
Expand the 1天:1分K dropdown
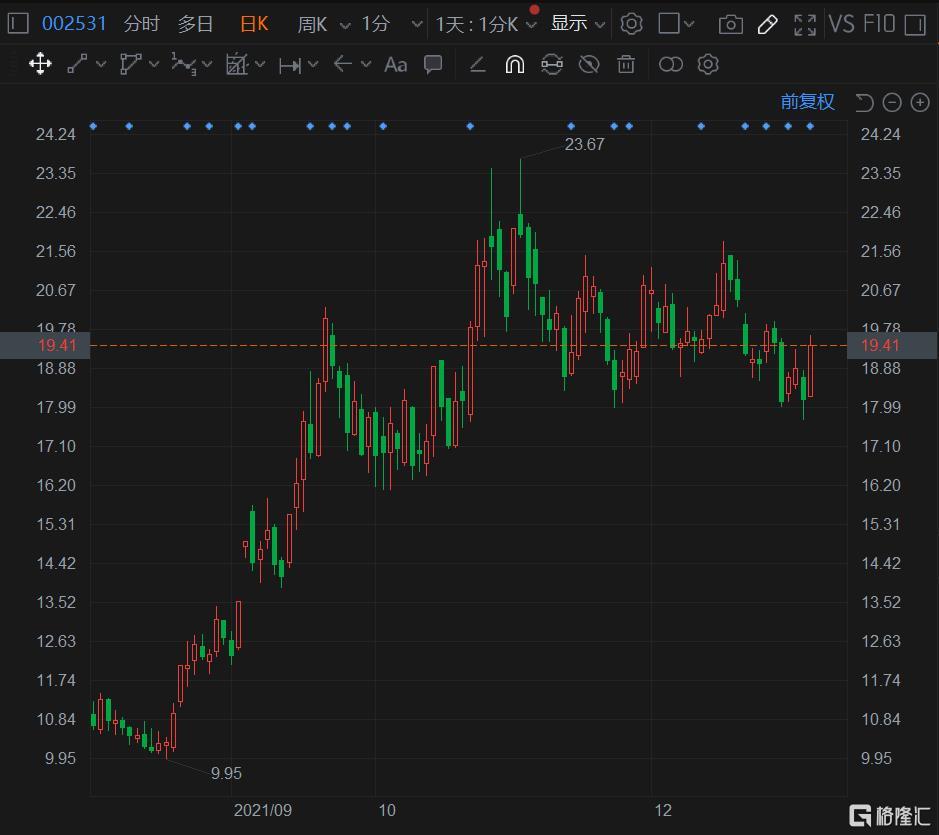(486, 24)
